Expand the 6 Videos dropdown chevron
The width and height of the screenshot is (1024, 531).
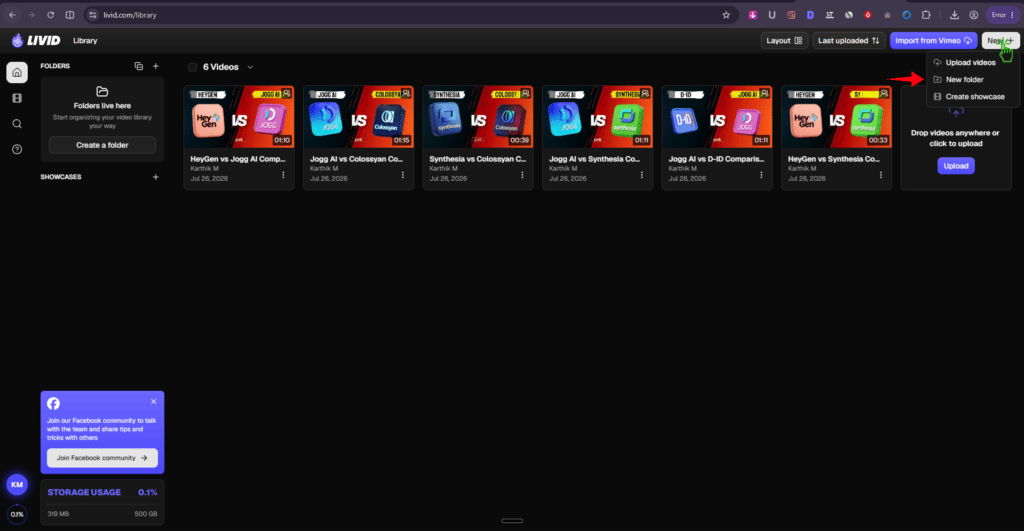coord(250,67)
